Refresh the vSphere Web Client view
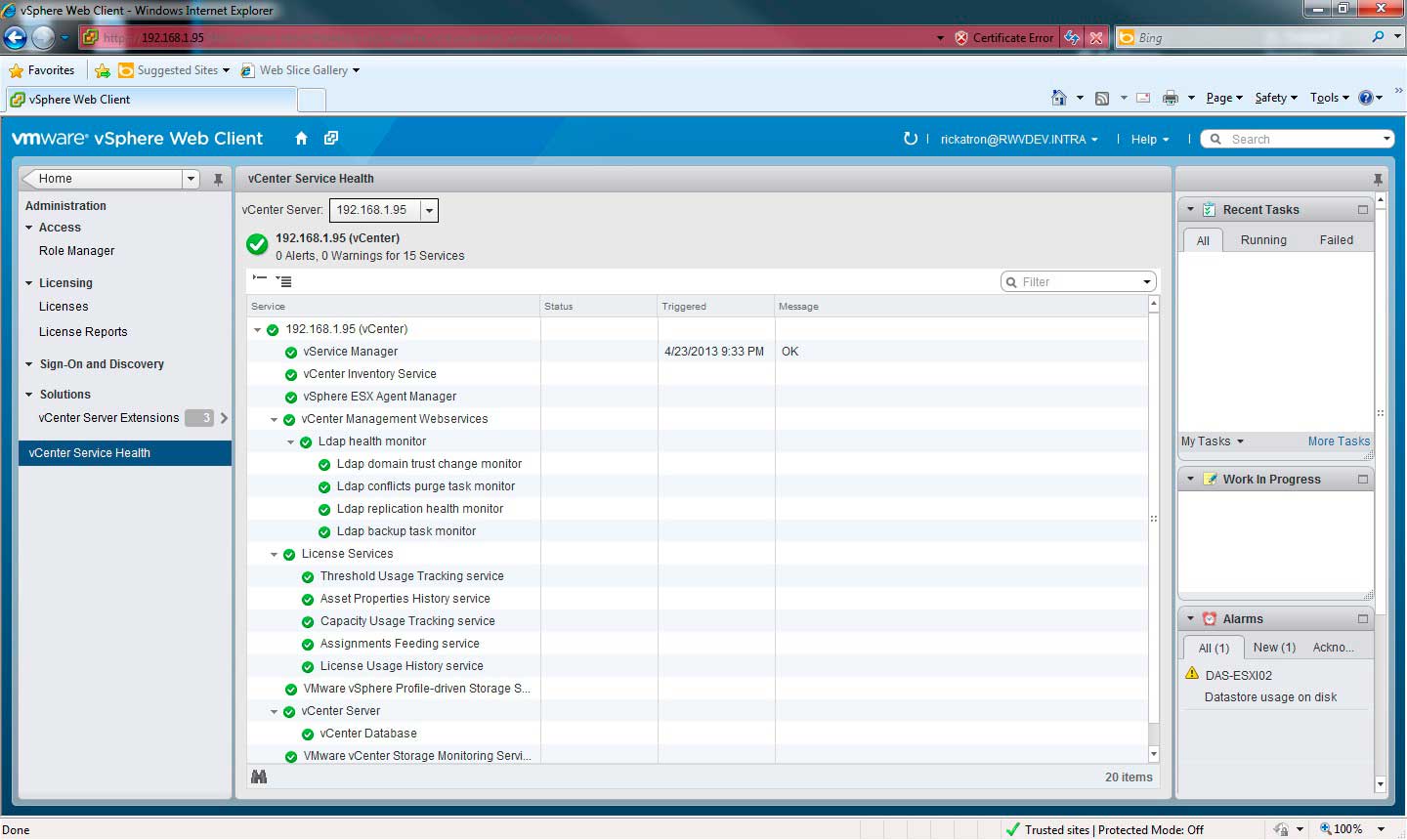Screen dimensions: 1407x840 coord(910,139)
